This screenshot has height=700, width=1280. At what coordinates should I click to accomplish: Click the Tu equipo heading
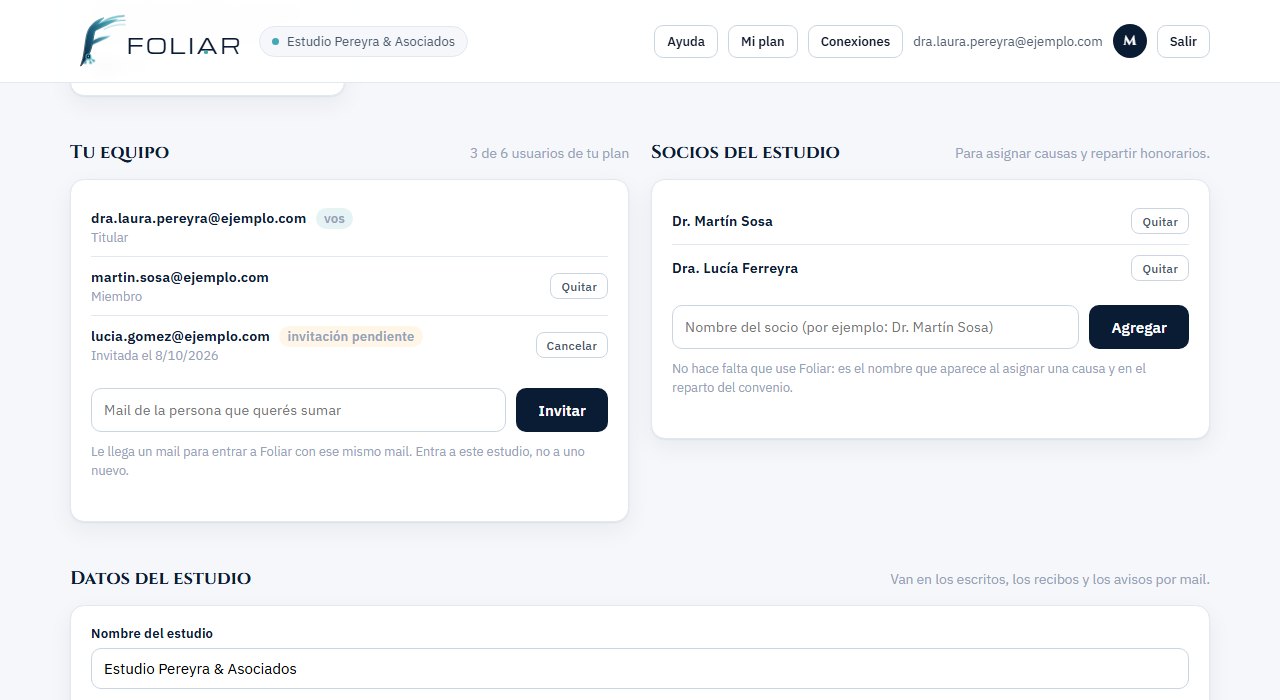pyautogui.click(x=119, y=152)
